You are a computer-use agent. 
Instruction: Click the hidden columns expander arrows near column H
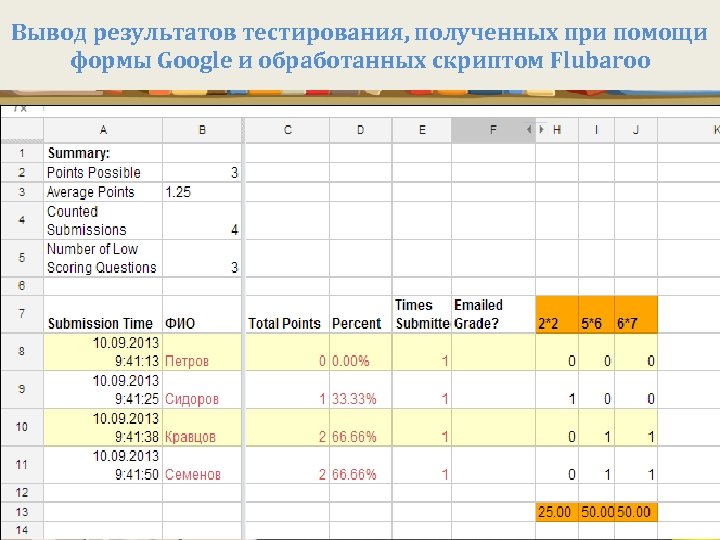tap(535, 130)
